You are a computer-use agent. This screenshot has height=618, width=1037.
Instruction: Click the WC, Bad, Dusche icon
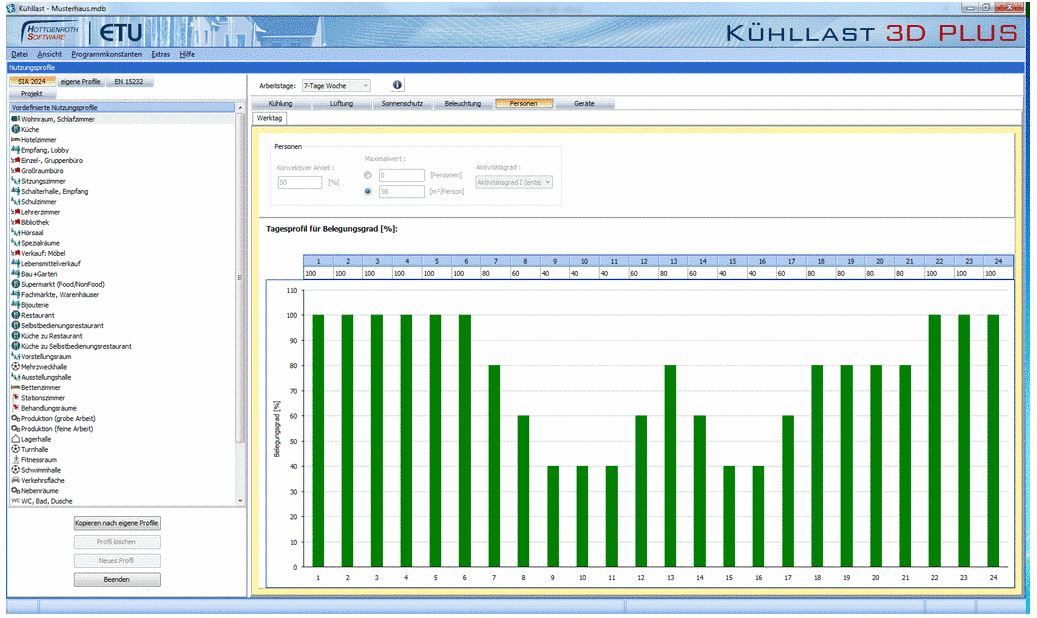pos(15,501)
